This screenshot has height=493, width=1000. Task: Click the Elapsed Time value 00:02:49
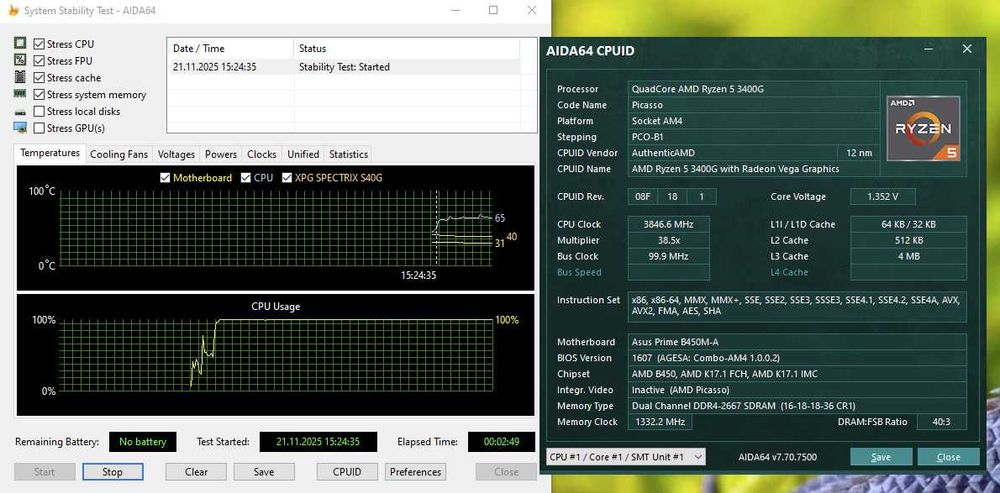click(x=501, y=441)
